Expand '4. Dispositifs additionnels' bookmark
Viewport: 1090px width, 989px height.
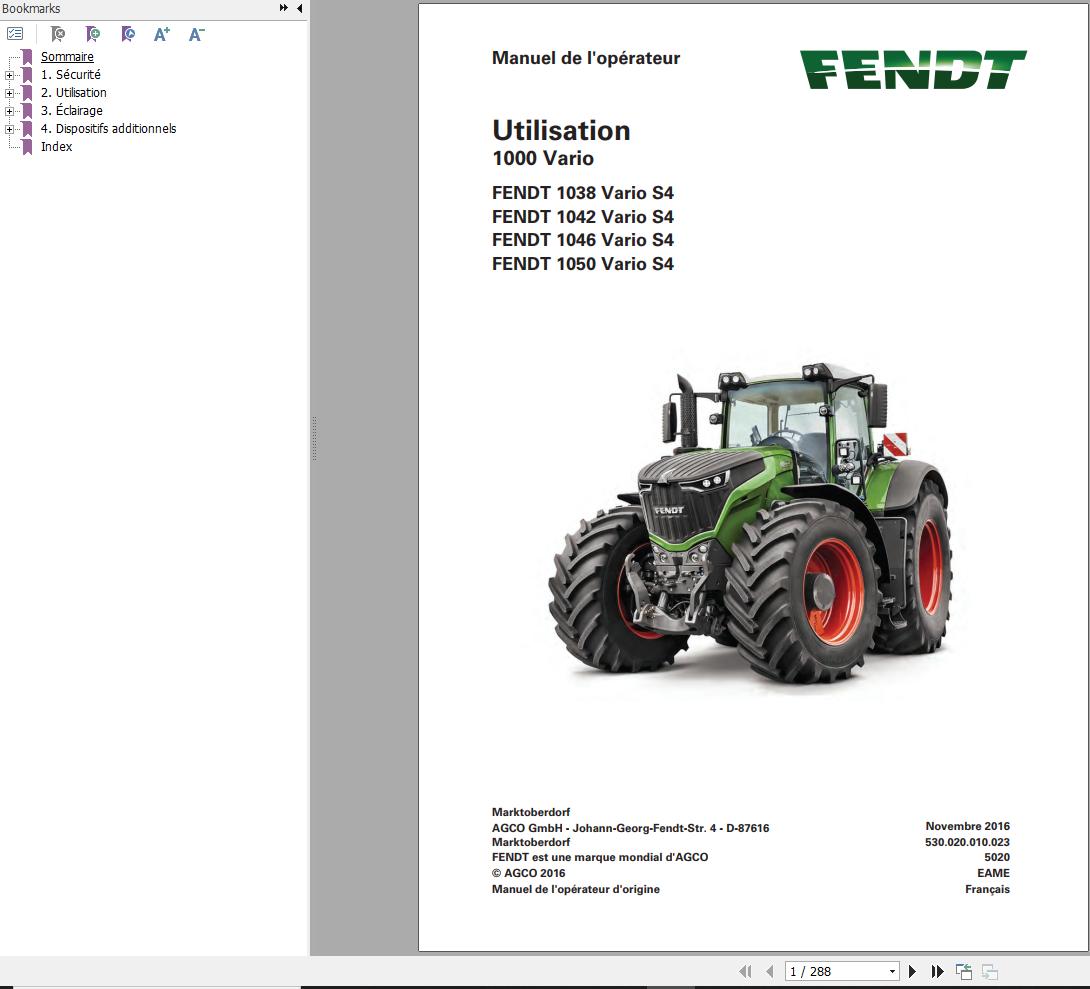coord(9,129)
